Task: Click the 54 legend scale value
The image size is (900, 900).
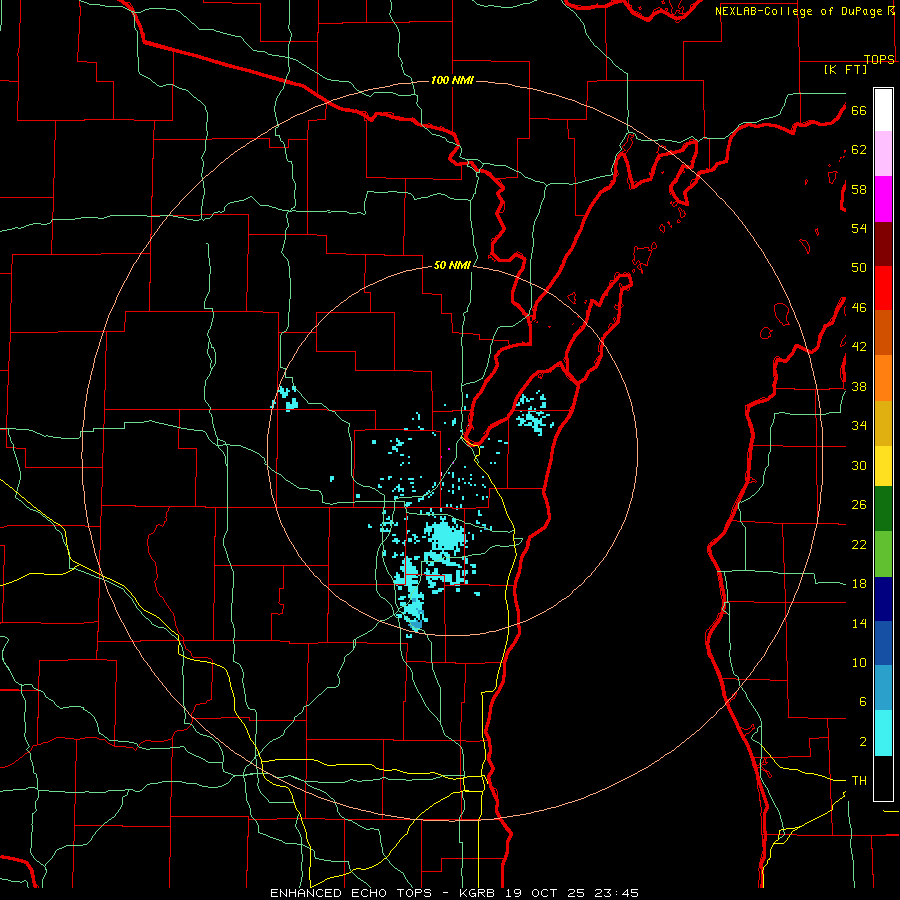Action: 859,228
